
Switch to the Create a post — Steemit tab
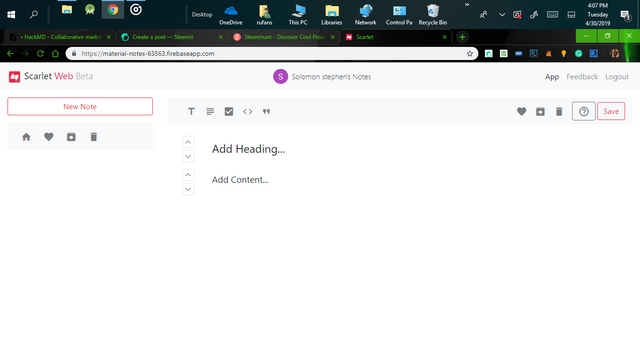(171, 37)
